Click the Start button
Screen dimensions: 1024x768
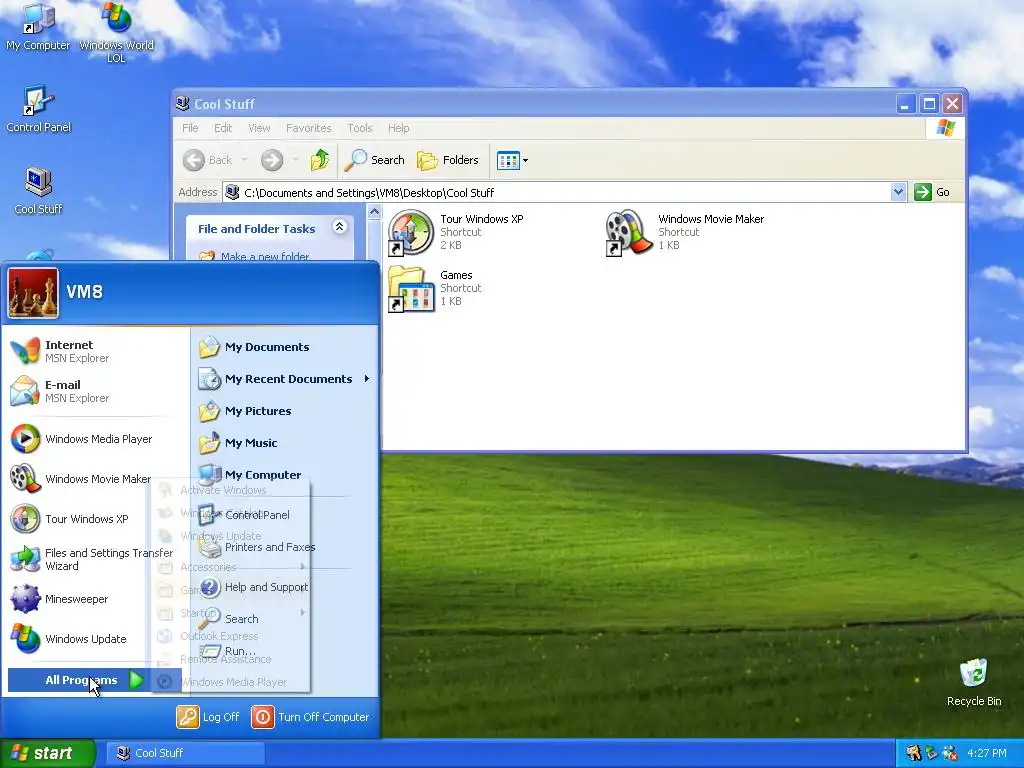[47, 753]
